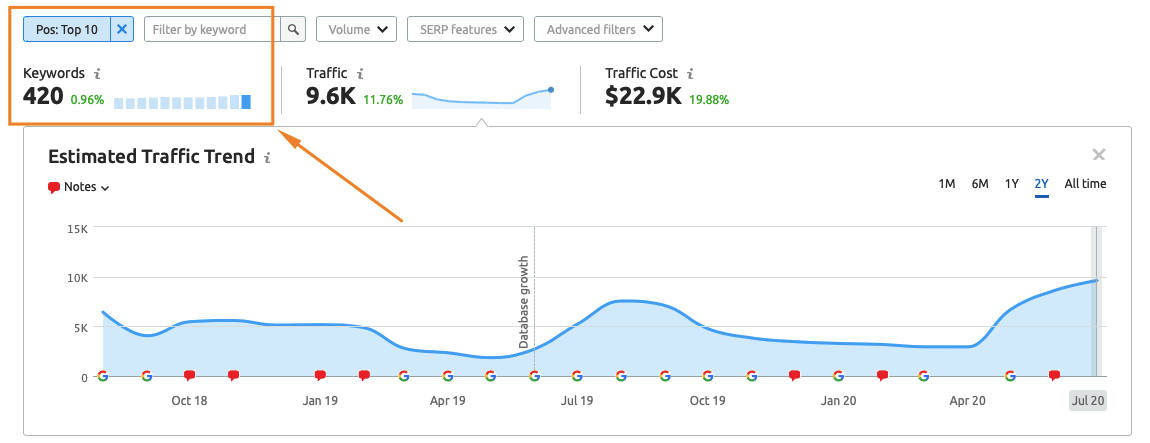This screenshot has width=1150, height=443.
Task: Click the Google update marker at Database growth
Action: coord(534,376)
